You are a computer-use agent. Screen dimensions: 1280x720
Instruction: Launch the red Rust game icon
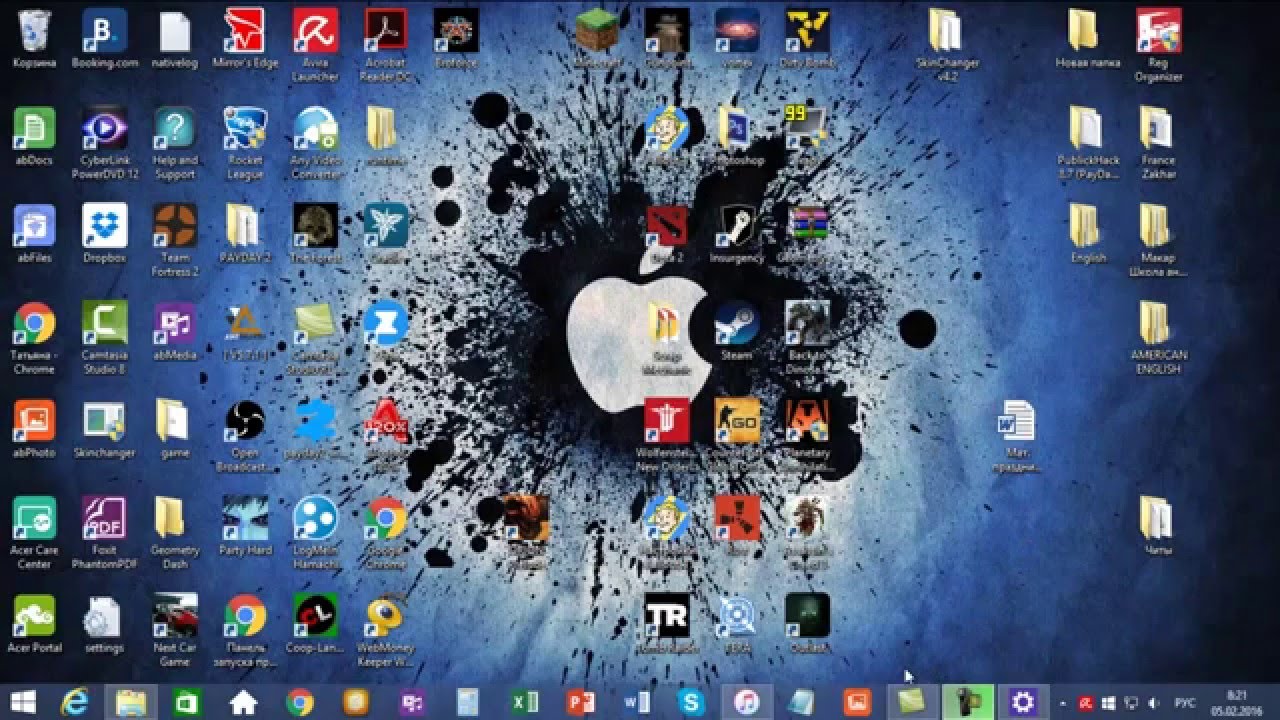(737, 518)
